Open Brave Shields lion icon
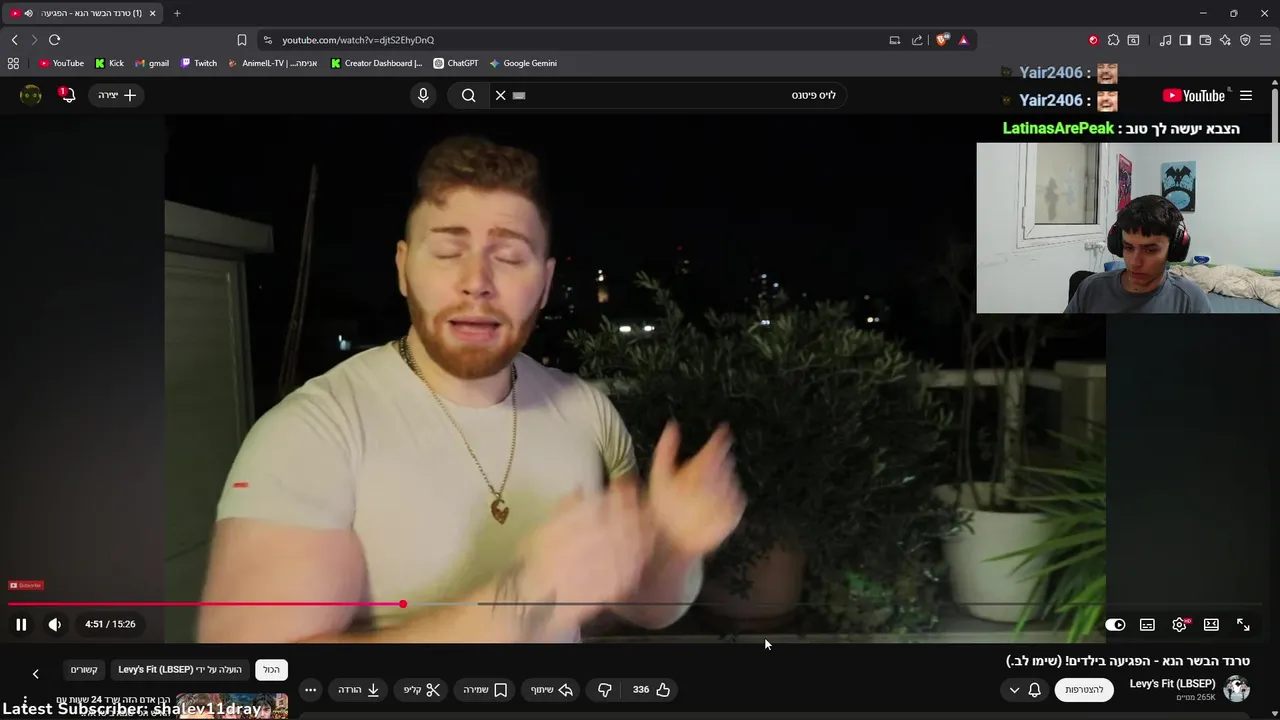This screenshot has height=720, width=1280. 942,40
